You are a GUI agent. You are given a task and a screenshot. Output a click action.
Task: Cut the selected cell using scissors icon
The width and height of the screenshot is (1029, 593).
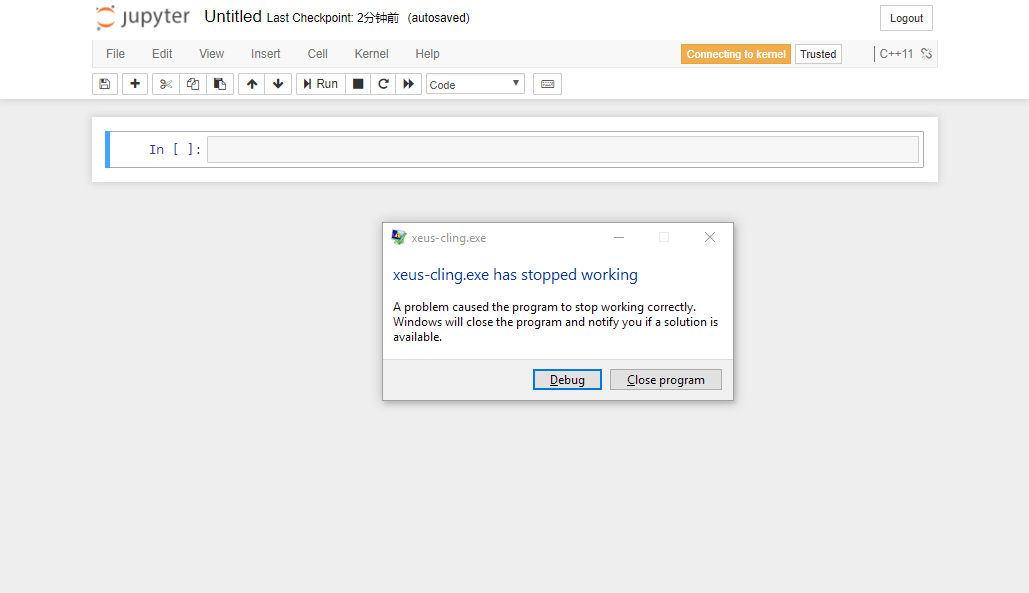click(x=165, y=83)
